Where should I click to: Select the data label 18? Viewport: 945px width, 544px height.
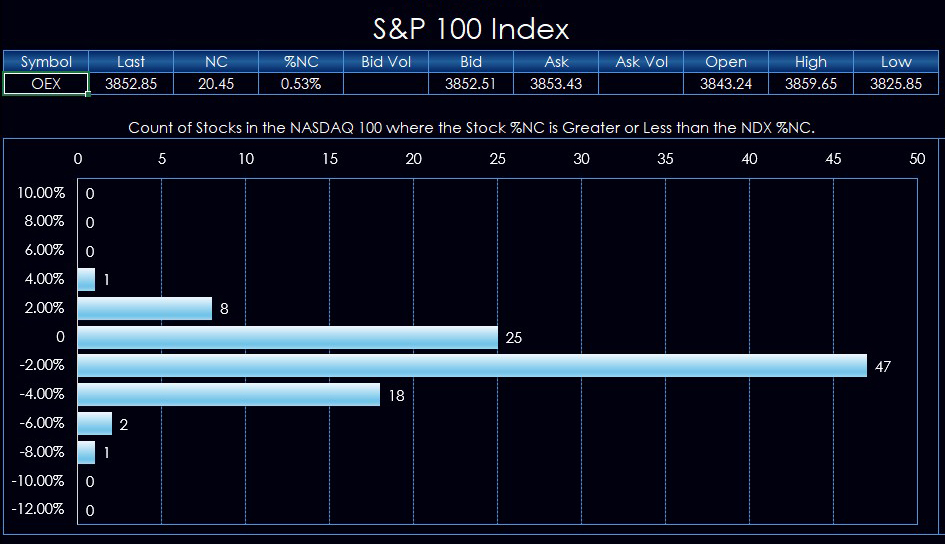pos(397,395)
